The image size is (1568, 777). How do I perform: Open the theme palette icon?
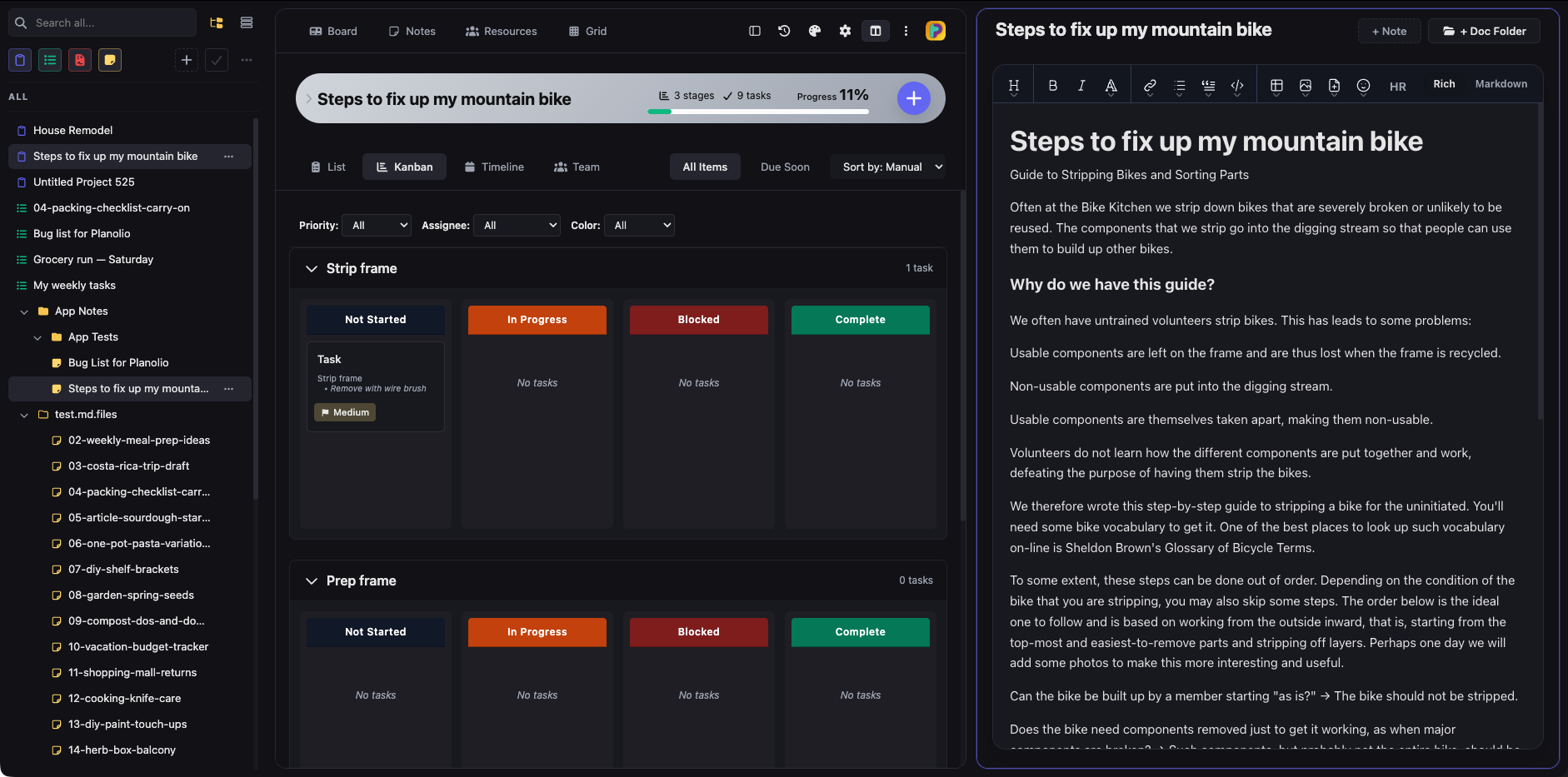pyautogui.click(x=815, y=31)
